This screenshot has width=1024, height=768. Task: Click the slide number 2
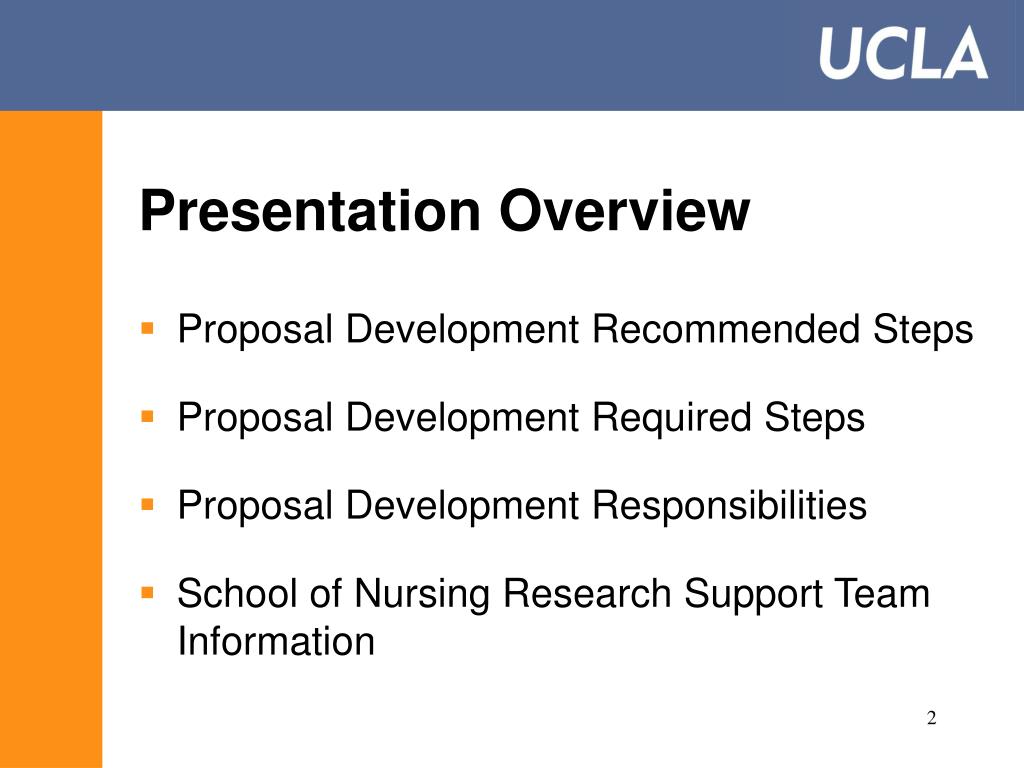point(931,718)
